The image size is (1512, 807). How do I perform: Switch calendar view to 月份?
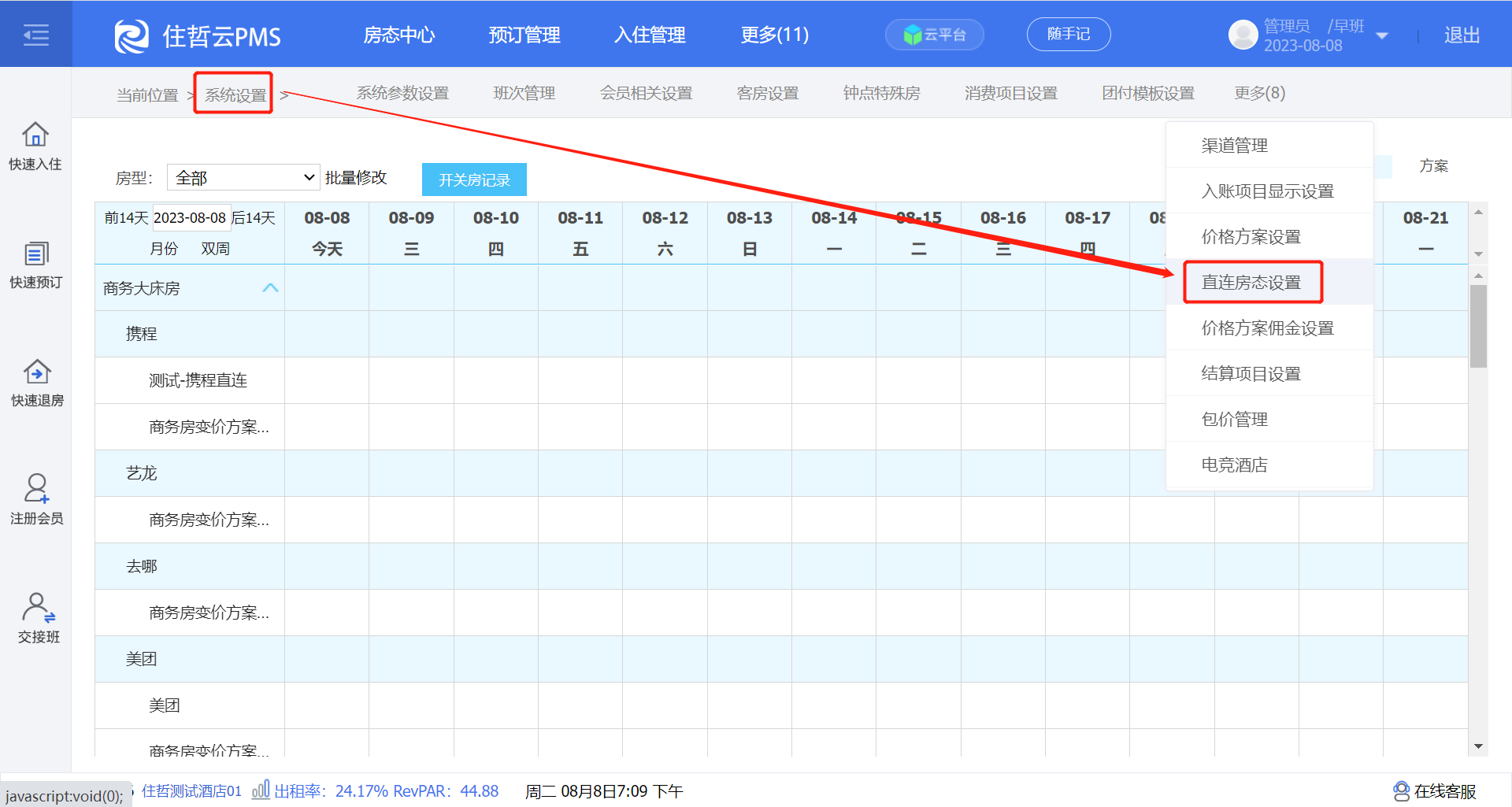(164, 248)
